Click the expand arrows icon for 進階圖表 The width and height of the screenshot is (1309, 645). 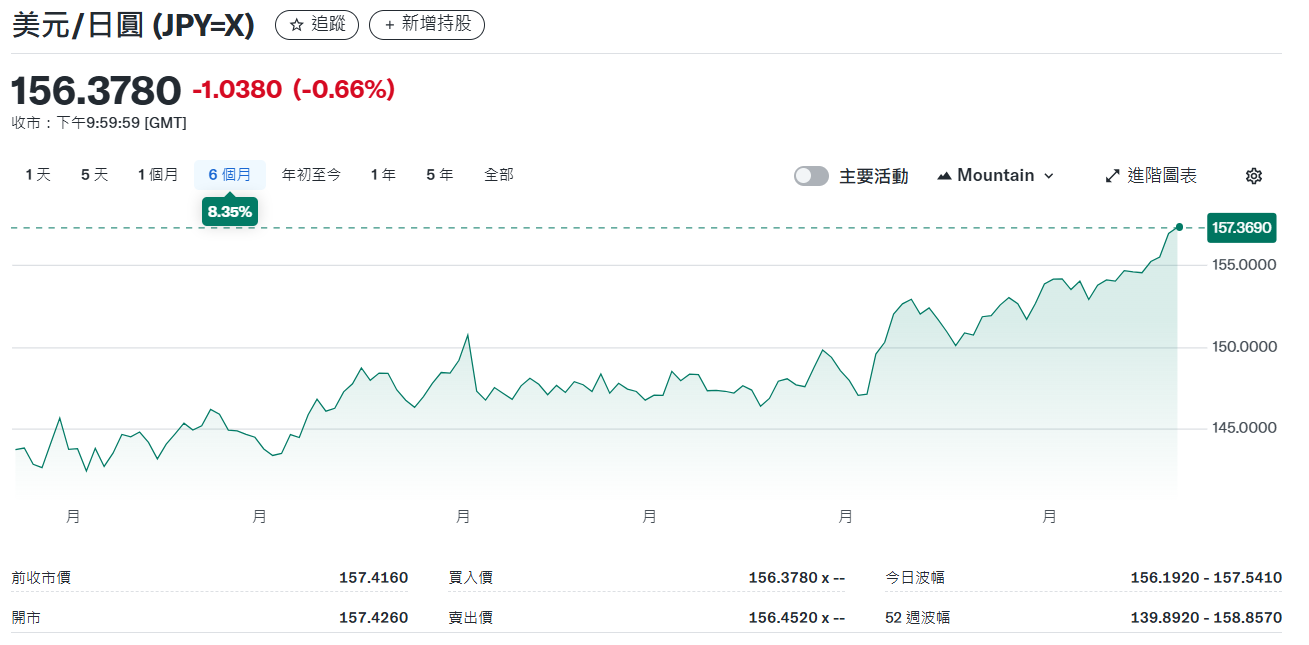pos(1112,176)
